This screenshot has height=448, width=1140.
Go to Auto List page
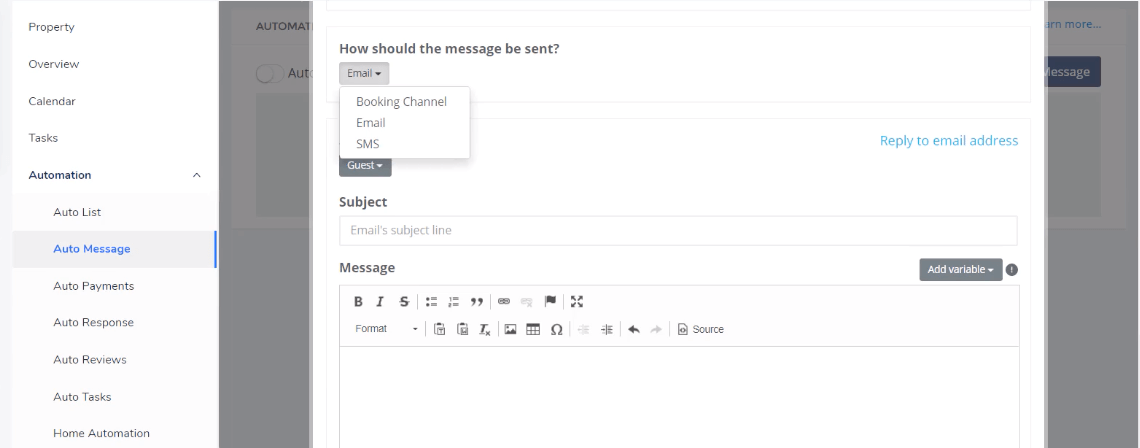coord(77,212)
